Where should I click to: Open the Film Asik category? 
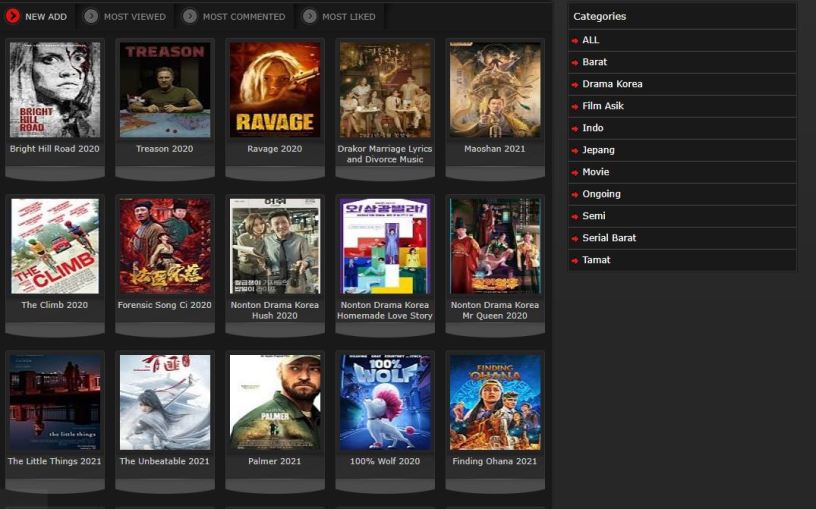click(x=682, y=106)
